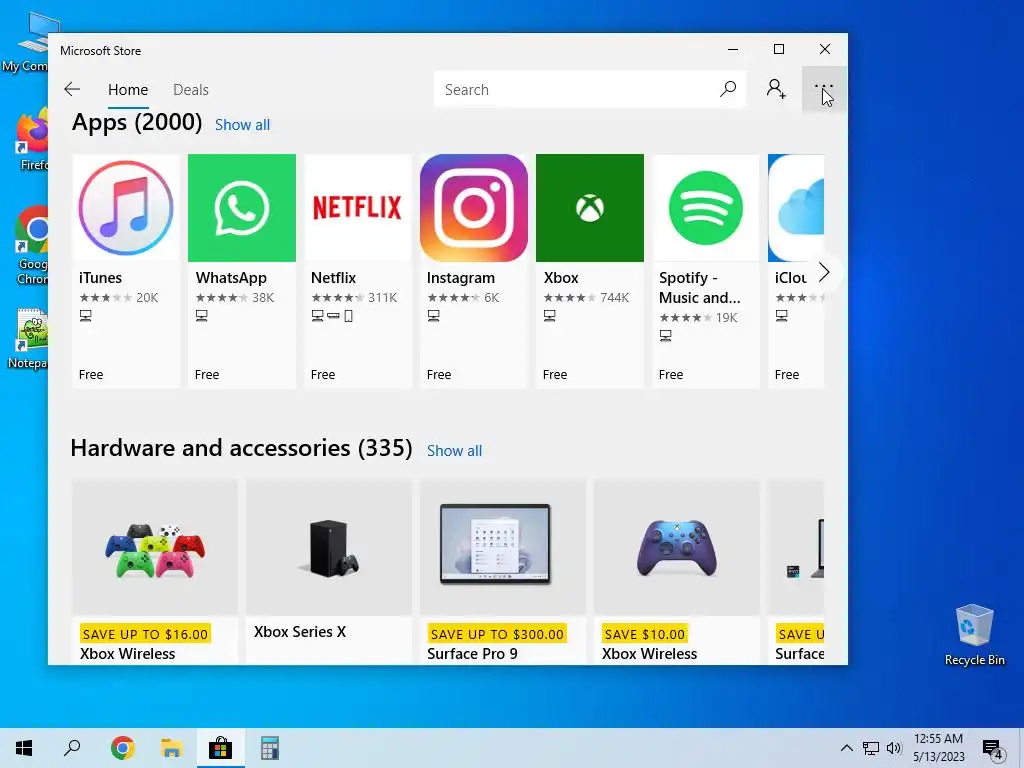Open the WhatsApp app tile
The width and height of the screenshot is (1024, 768).
tap(242, 271)
